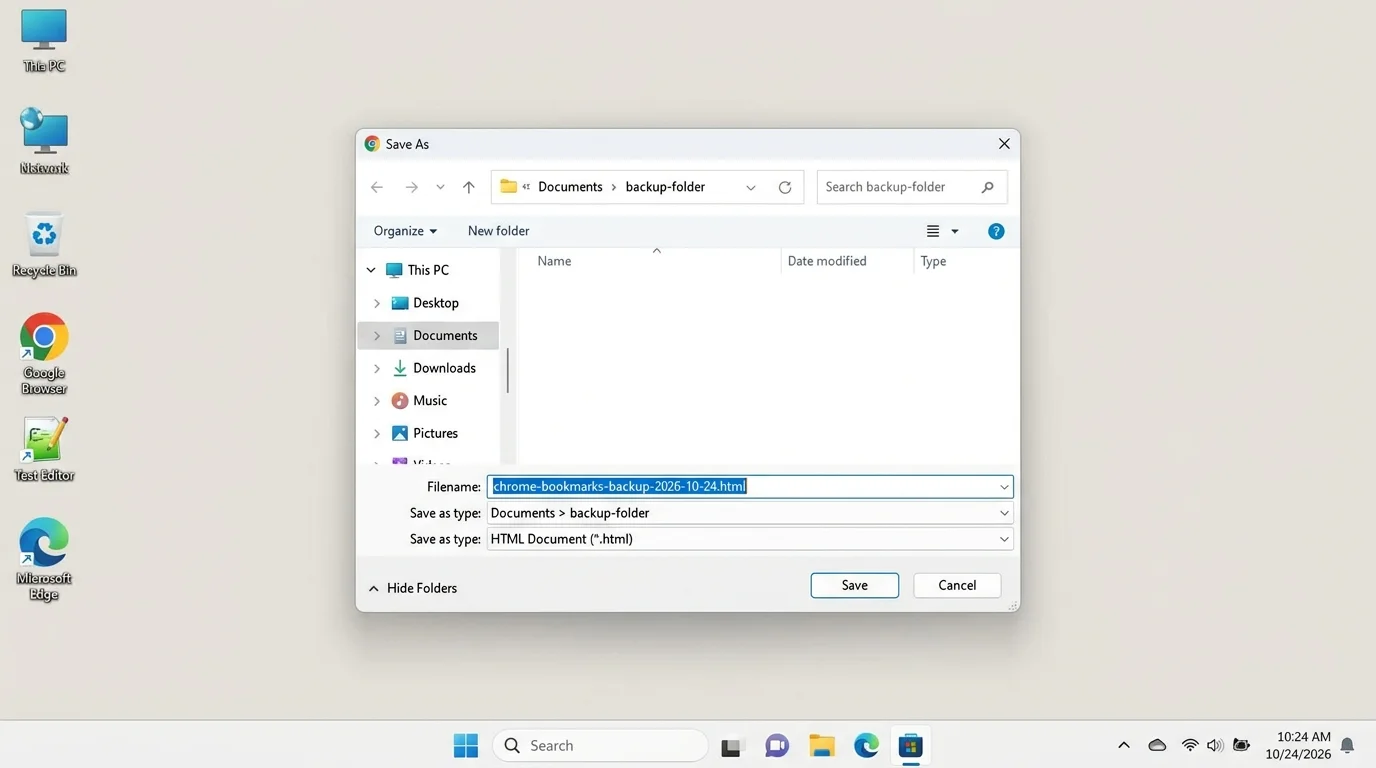
Task: Select the Recycle Bin desktop icon
Action: 44,245
